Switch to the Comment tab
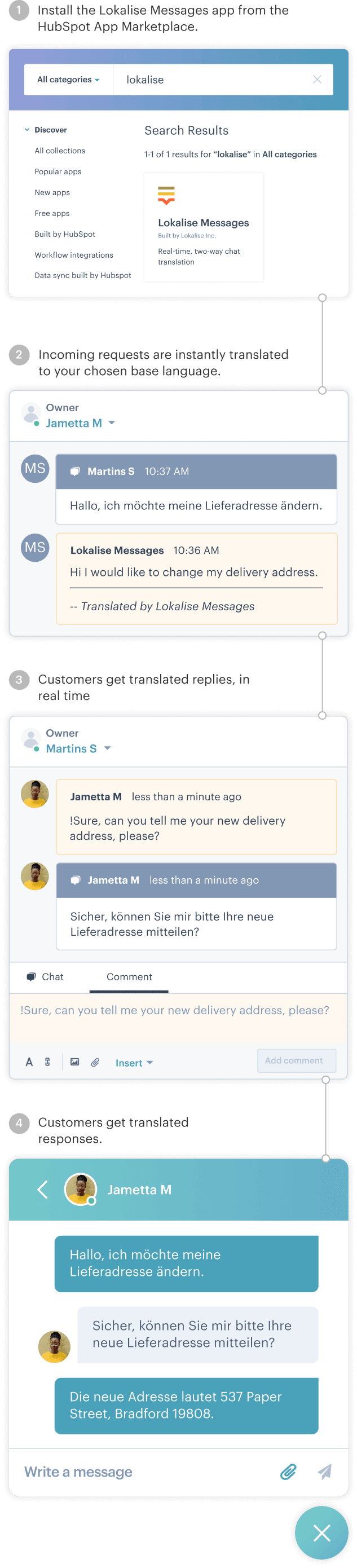Screen dimensions: 357x1568 tap(129, 977)
